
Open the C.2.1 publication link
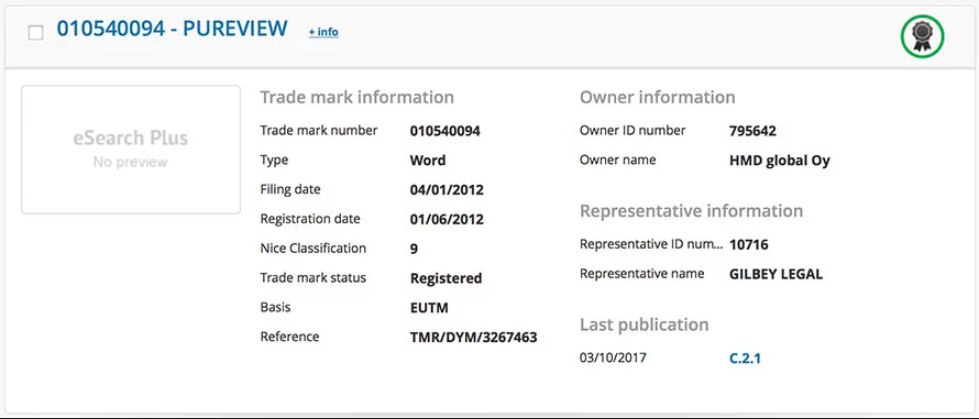[x=745, y=358]
